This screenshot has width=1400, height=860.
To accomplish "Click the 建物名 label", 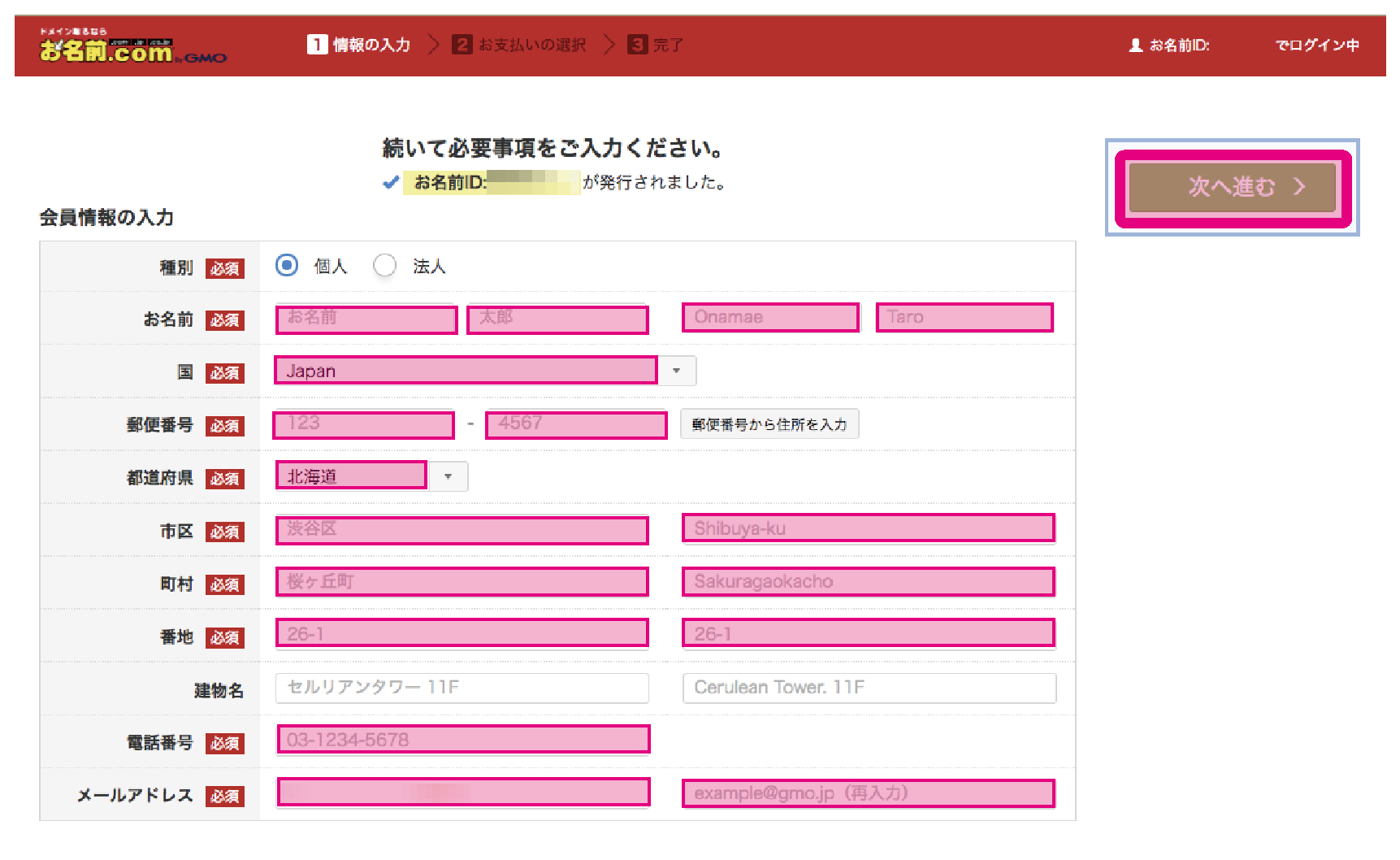I will point(219,691).
